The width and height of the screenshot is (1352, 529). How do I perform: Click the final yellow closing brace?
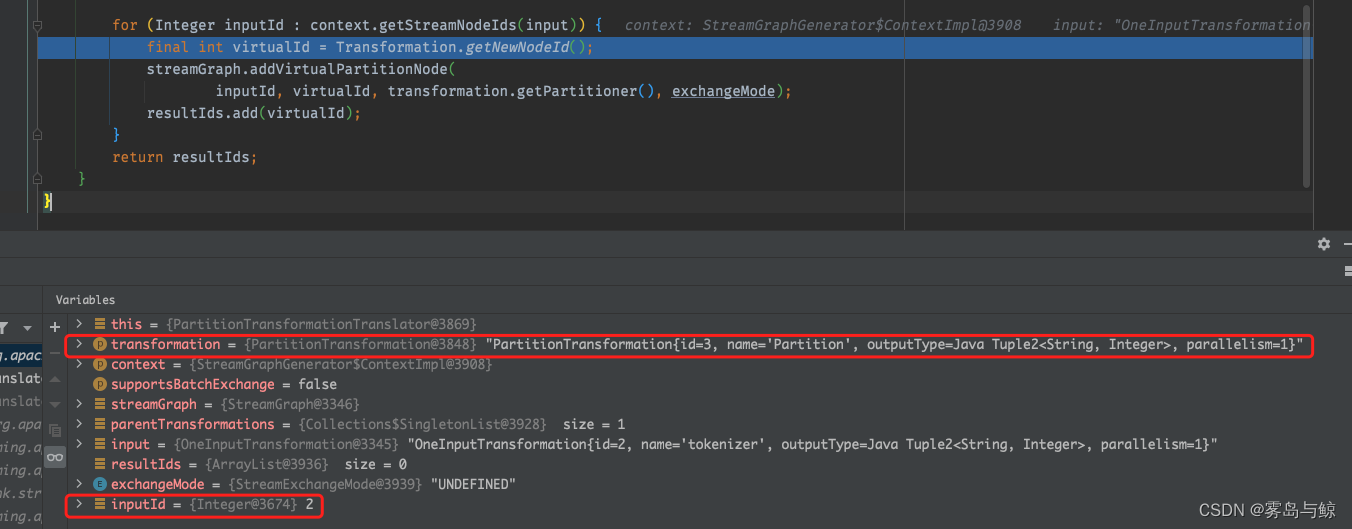(47, 201)
